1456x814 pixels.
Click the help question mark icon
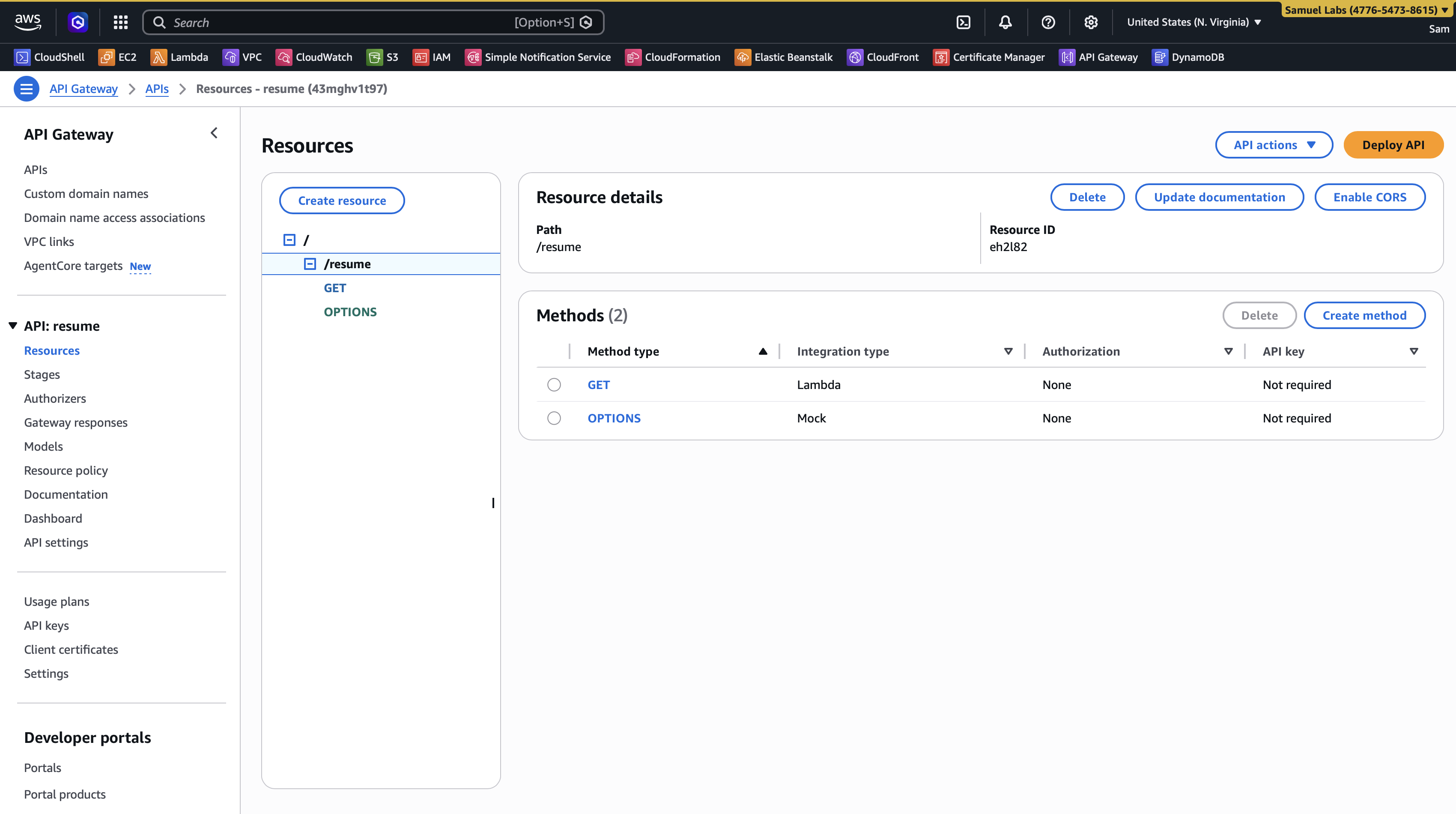click(1048, 22)
